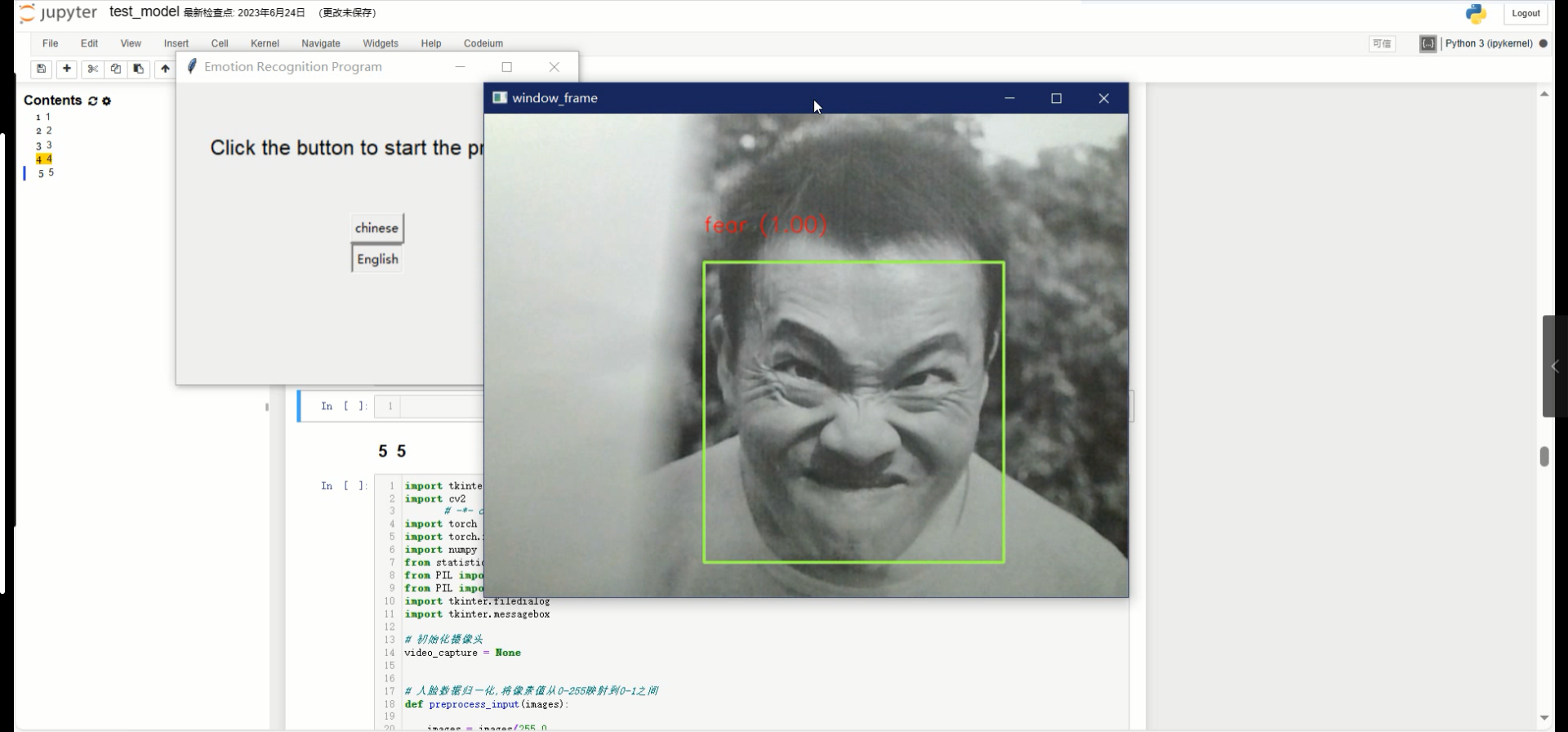
Task: Click the English button
Action: pos(377,259)
